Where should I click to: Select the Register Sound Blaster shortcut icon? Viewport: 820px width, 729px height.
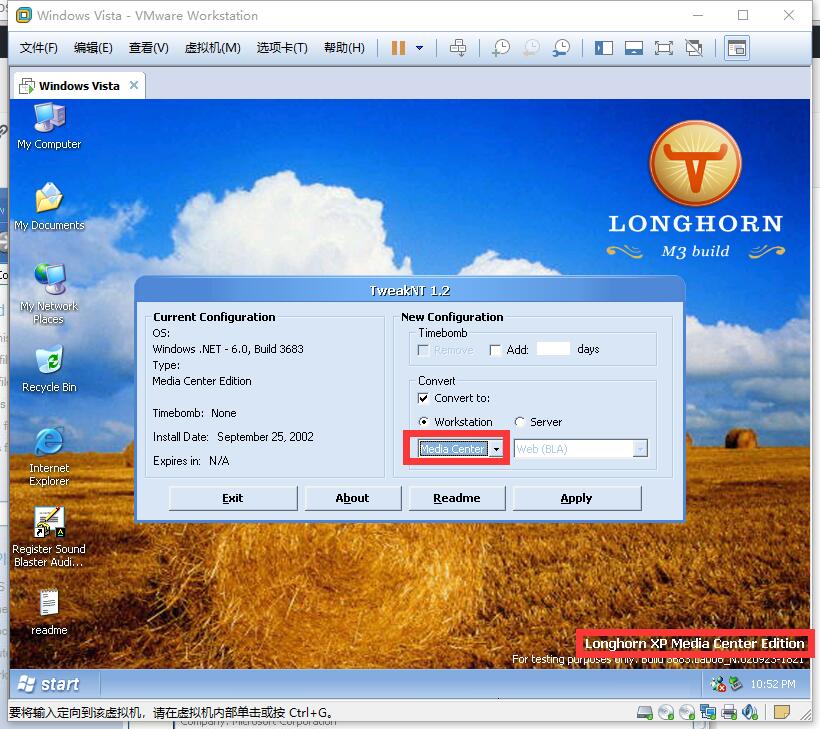49,537
